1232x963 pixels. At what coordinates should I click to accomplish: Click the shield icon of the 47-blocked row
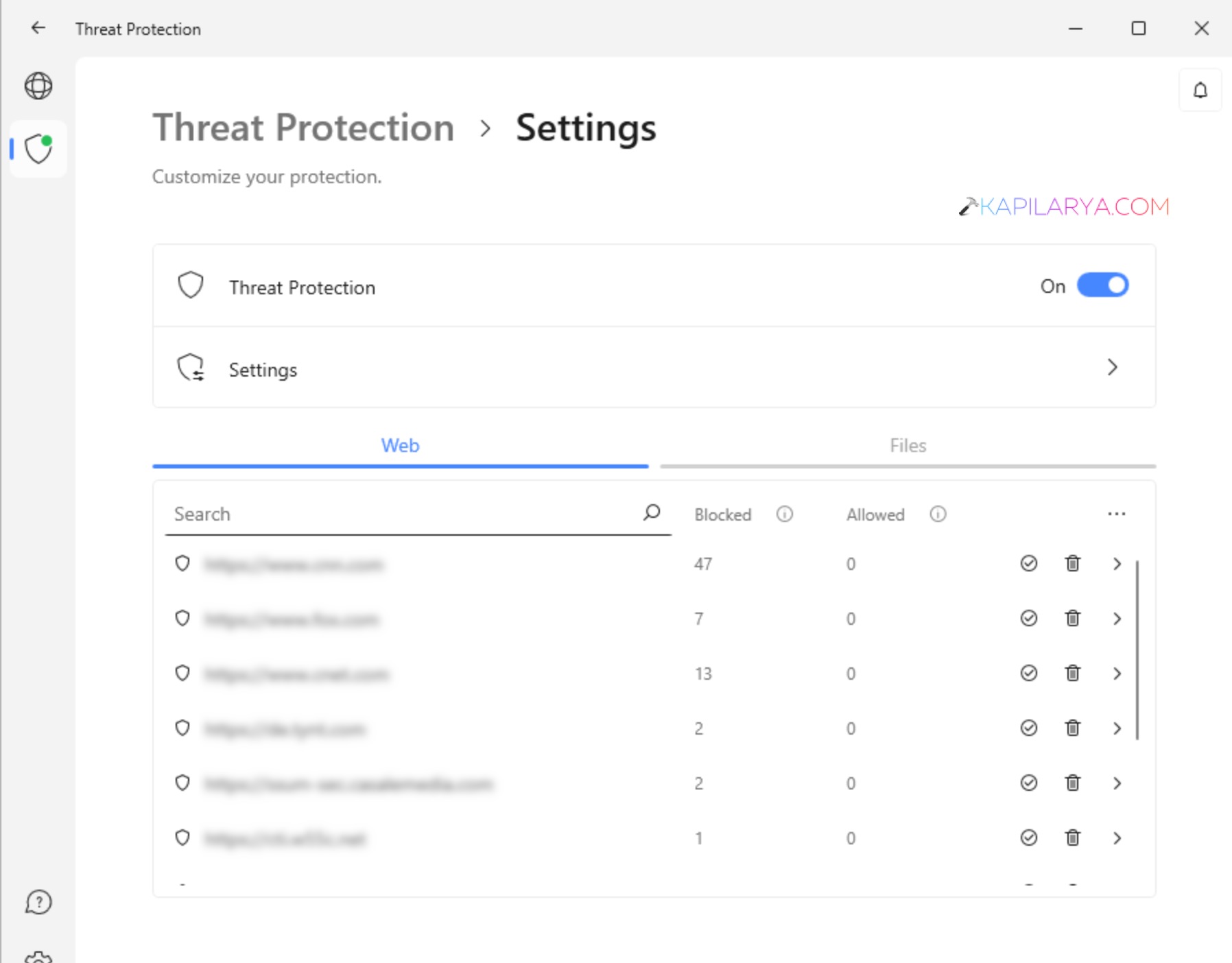click(182, 563)
